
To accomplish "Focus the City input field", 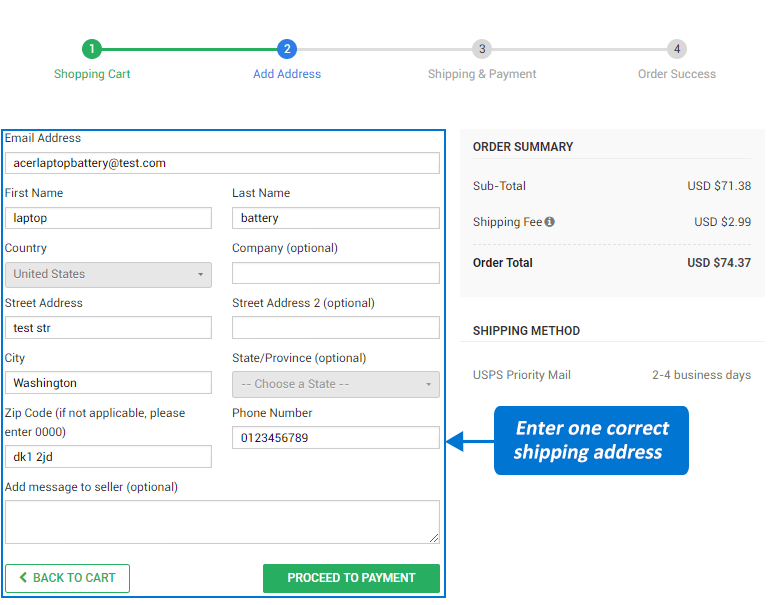I will [108, 383].
